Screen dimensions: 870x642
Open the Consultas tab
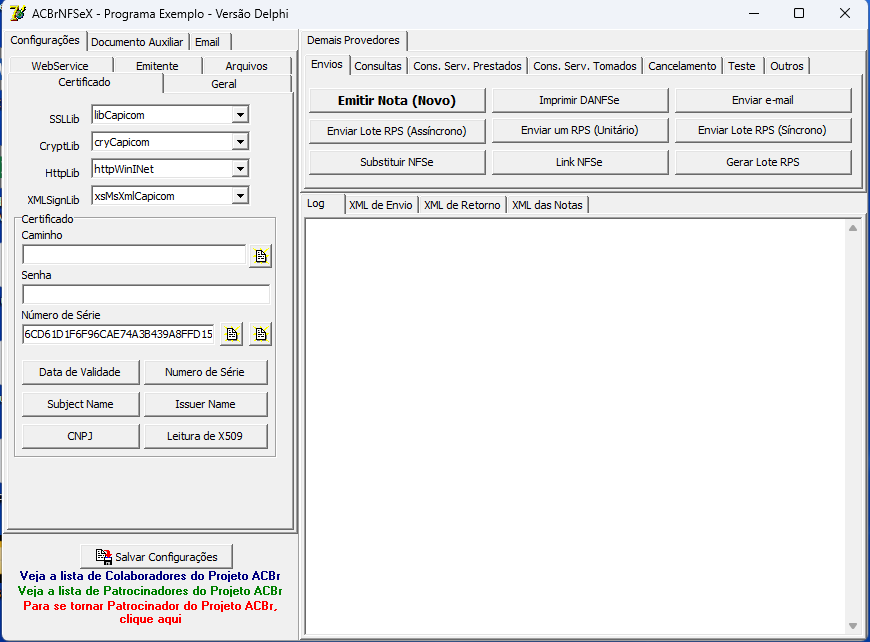click(x=378, y=66)
